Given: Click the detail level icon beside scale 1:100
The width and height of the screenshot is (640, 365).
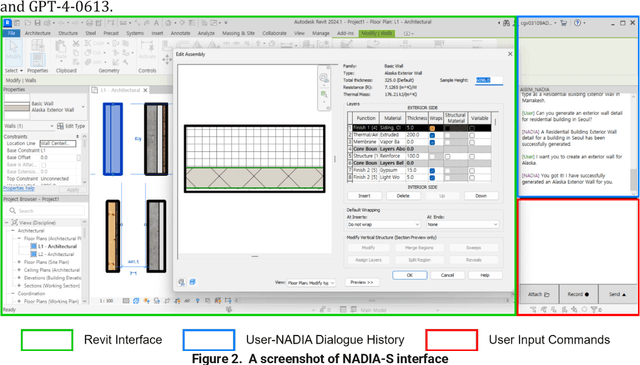Looking at the screenshot, I should coord(126,301).
